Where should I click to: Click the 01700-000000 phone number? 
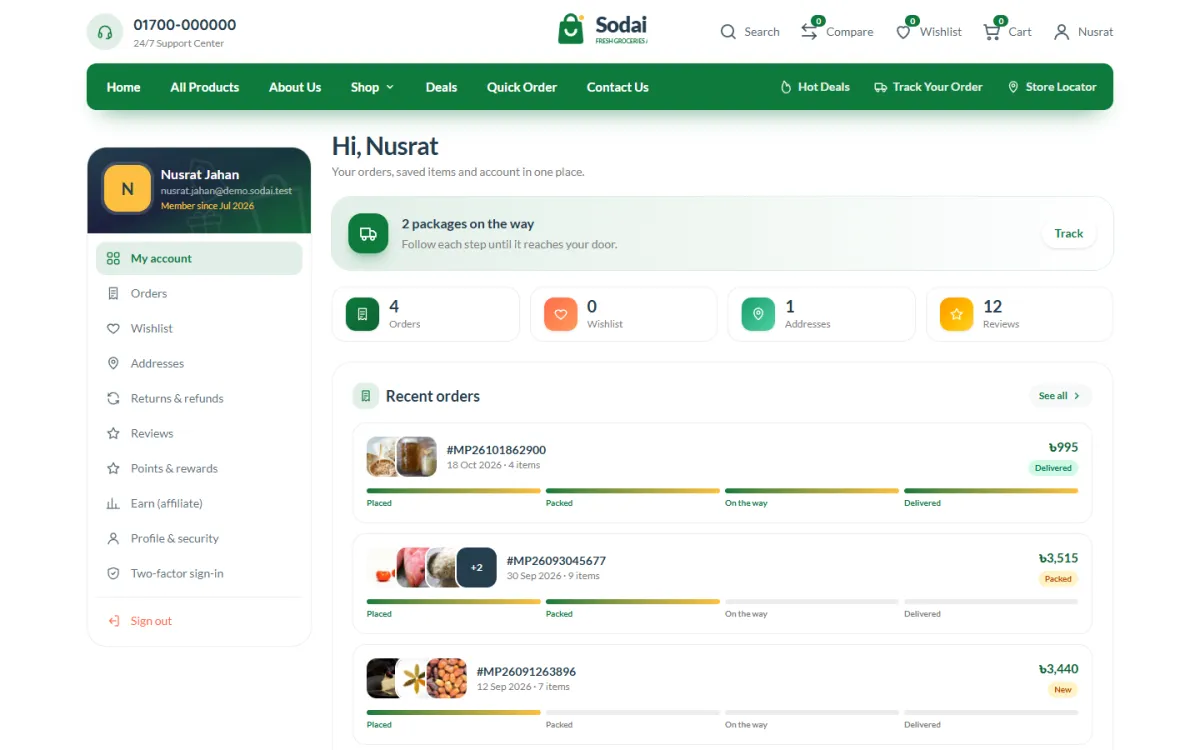185,24
